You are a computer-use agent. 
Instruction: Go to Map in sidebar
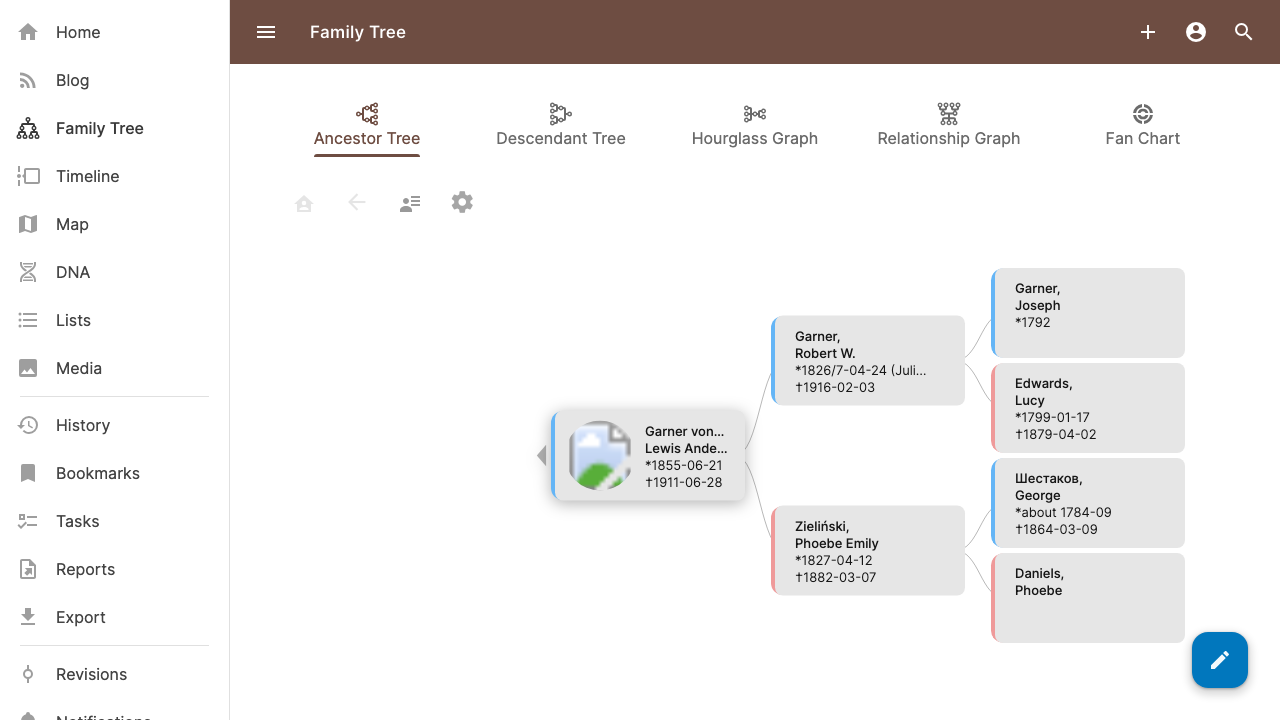click(x=114, y=224)
